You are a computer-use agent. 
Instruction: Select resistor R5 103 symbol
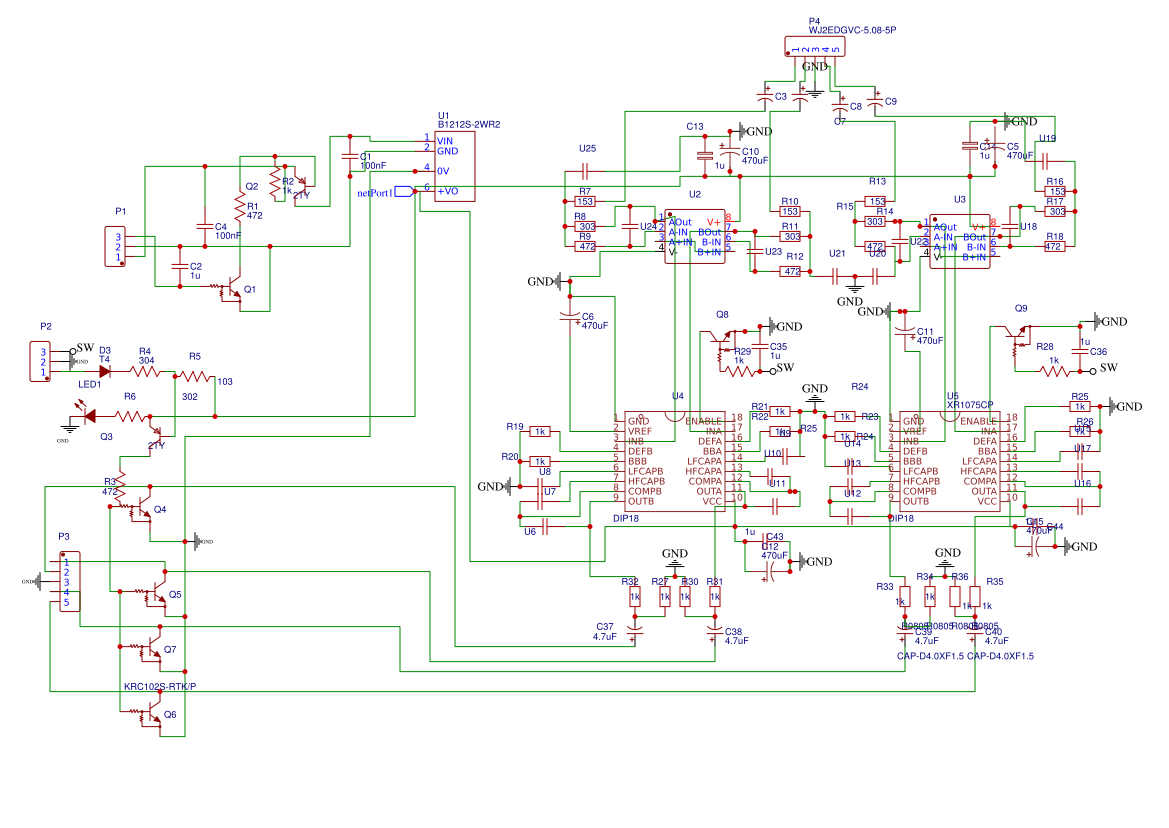tap(195, 376)
